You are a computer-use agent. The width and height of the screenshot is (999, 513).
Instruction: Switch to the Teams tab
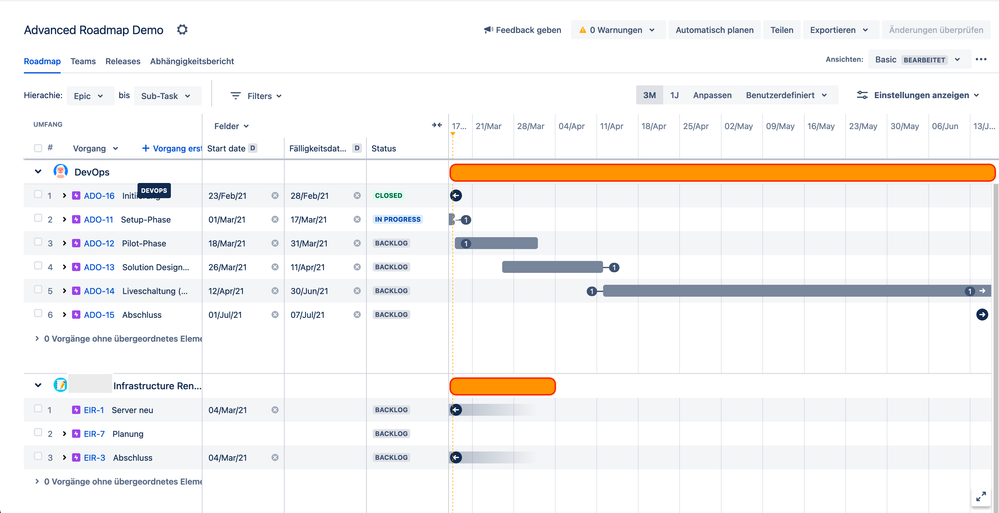(x=83, y=61)
